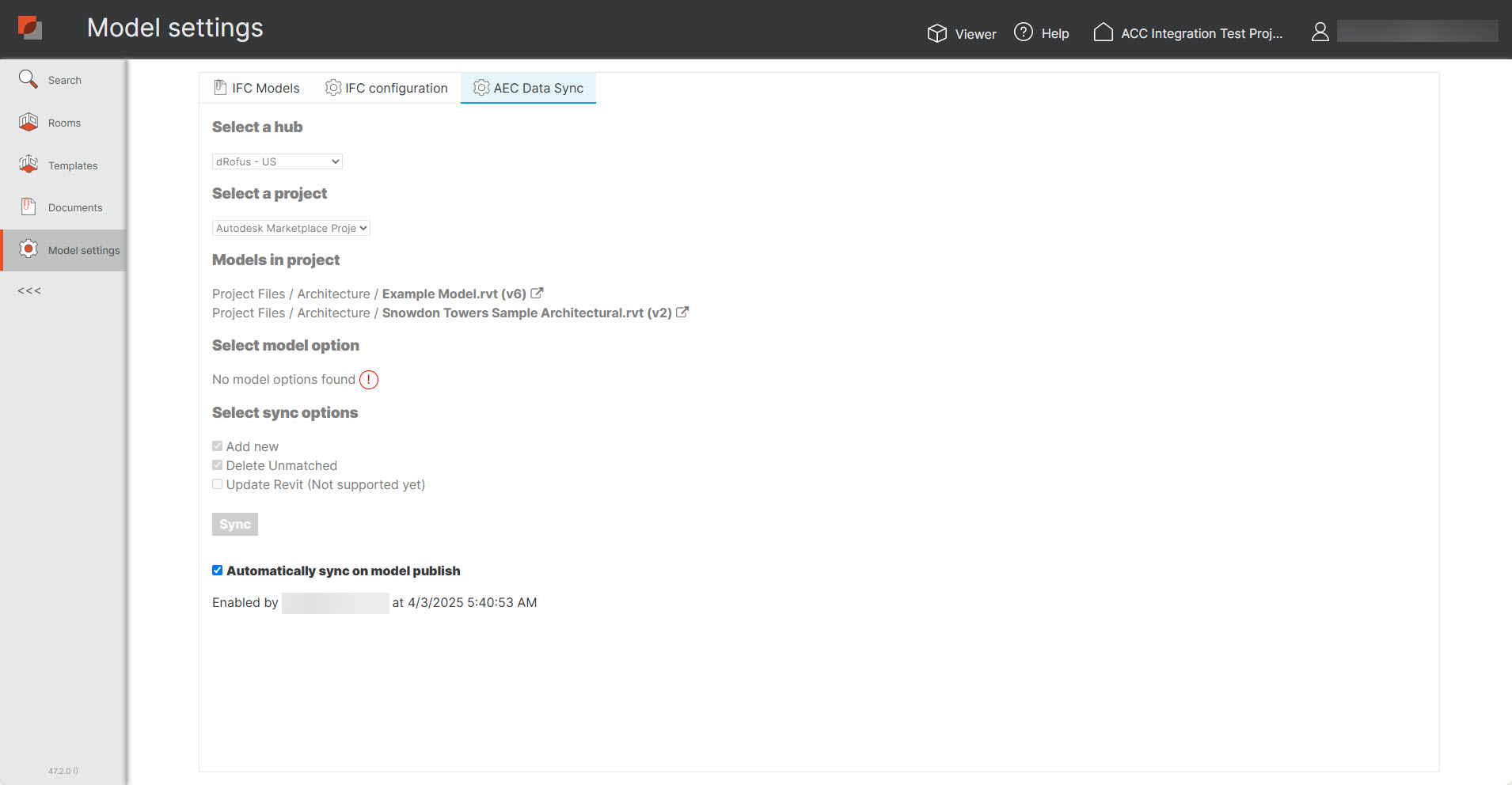Click the red warning icon beside model options

(x=369, y=380)
